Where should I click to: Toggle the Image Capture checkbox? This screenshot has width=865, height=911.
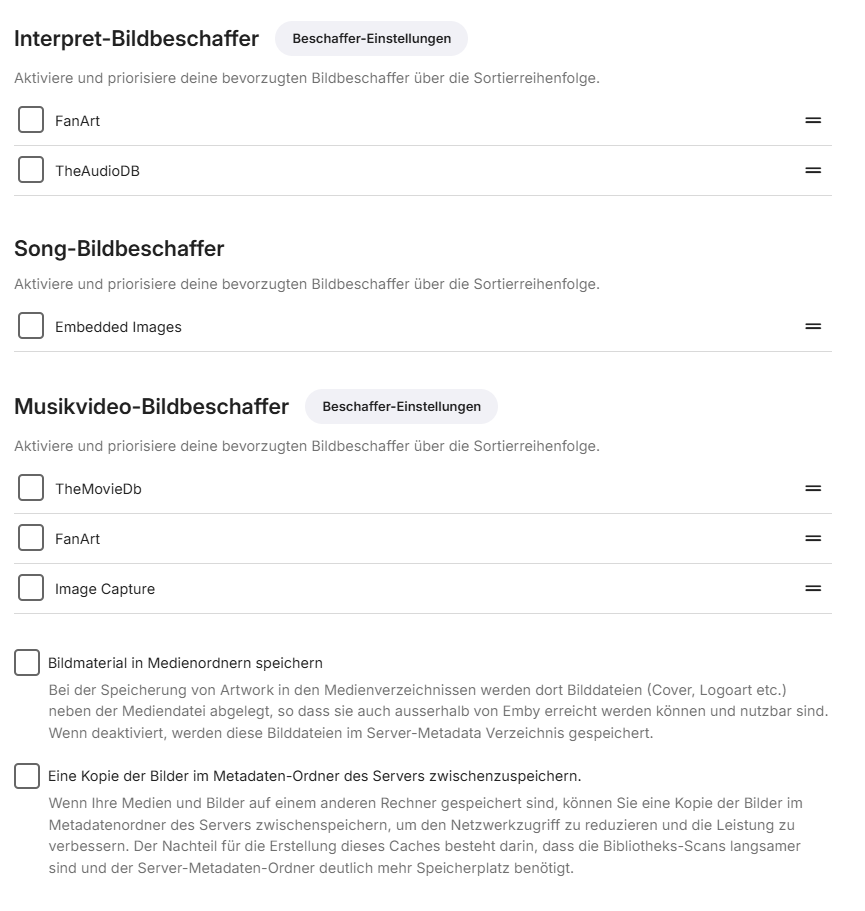31,589
